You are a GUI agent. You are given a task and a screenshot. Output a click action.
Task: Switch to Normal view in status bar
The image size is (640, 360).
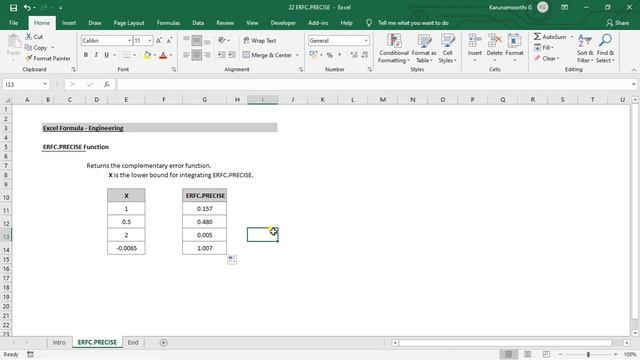click(509, 354)
